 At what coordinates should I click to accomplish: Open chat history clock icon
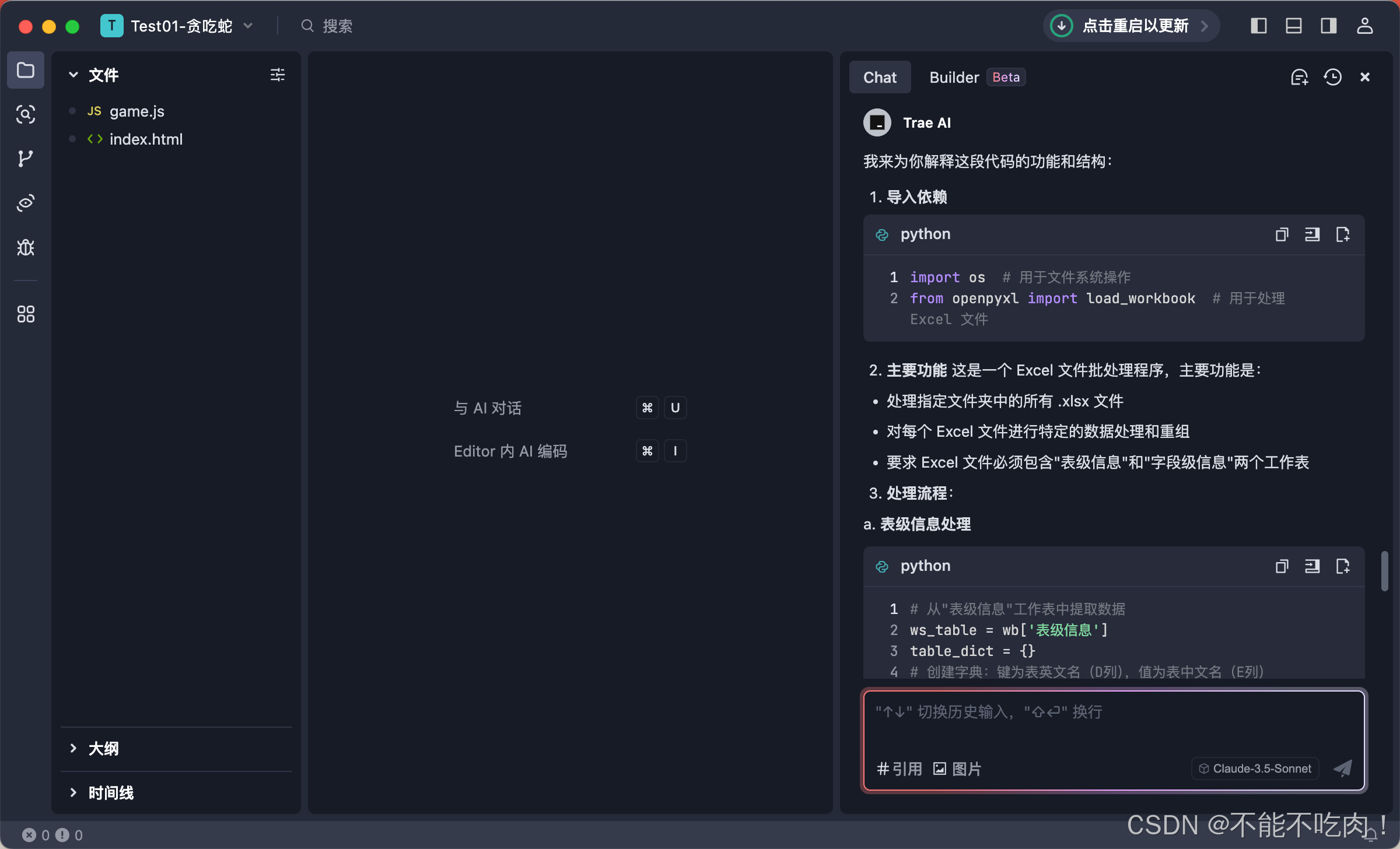tap(1332, 77)
